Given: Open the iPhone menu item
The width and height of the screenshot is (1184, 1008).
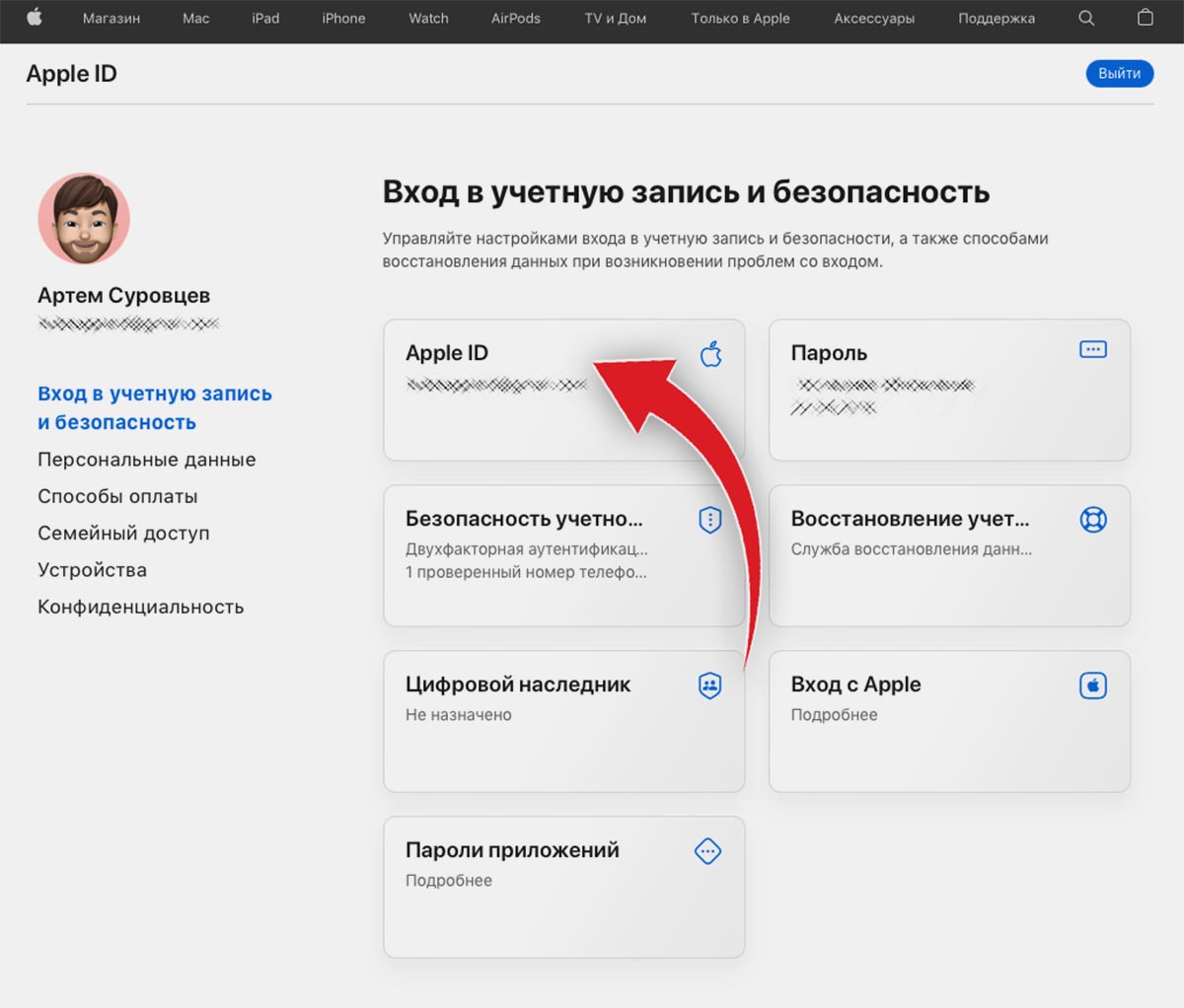Looking at the screenshot, I should (343, 18).
